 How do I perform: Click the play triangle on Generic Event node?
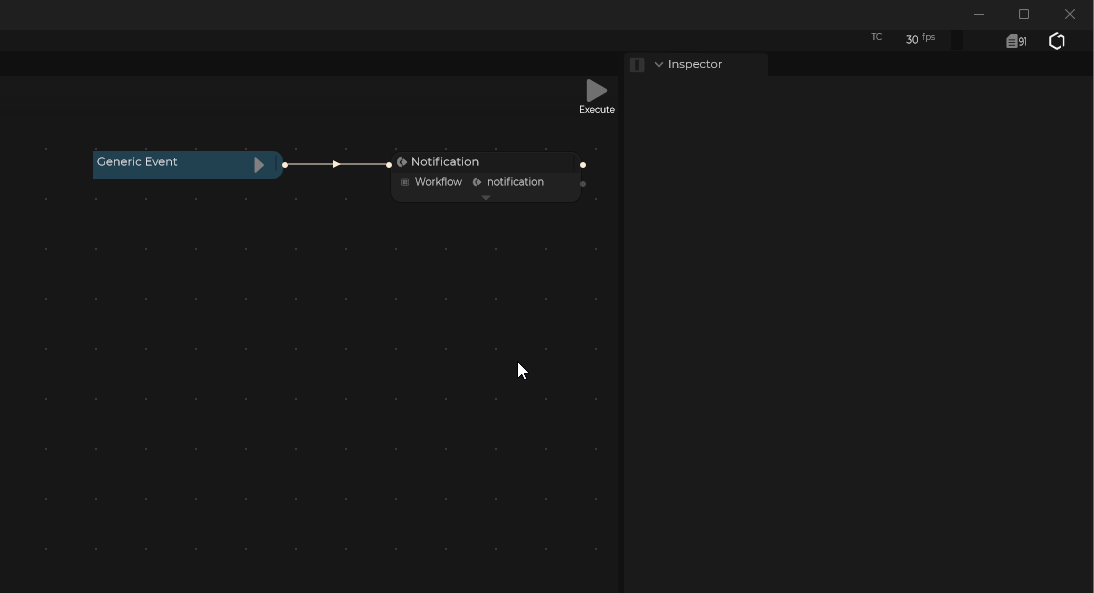pyautogui.click(x=259, y=165)
